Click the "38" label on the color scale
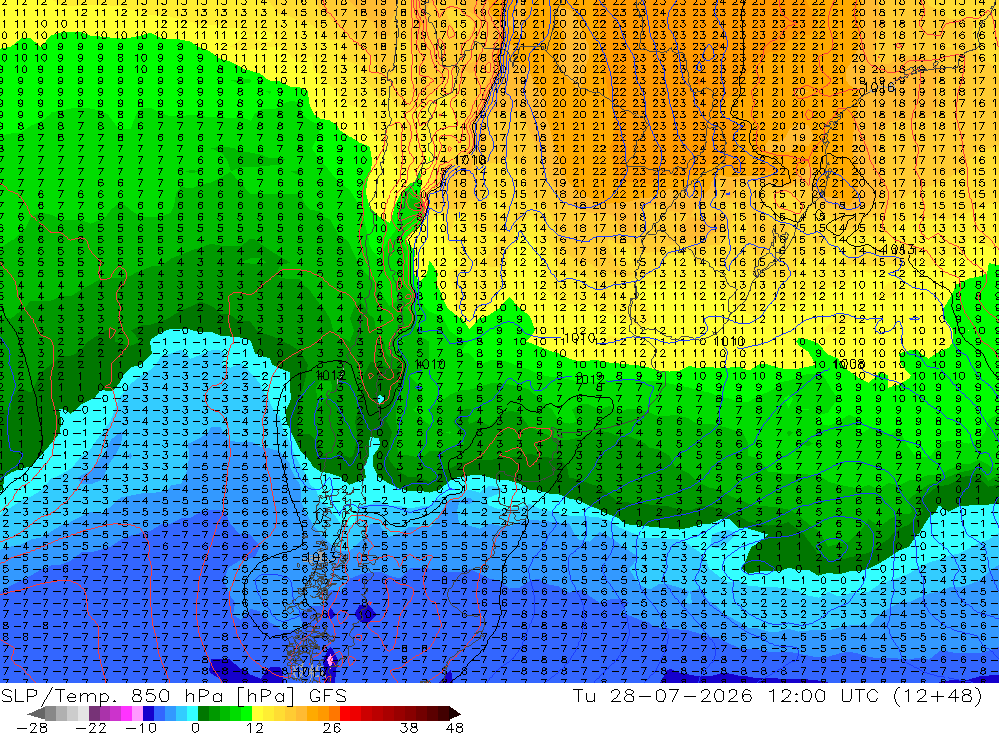This screenshot has width=1000, height=733. (409, 727)
